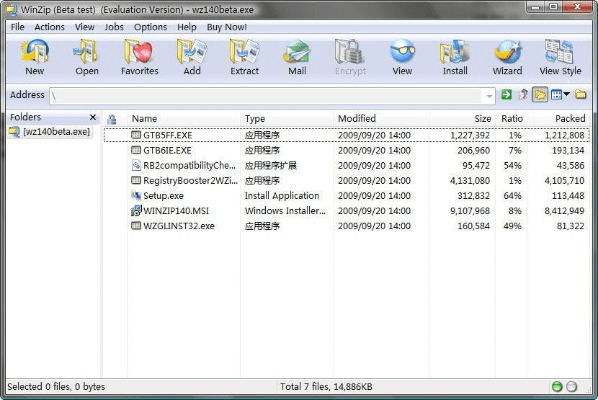Select the RegistryBooster2WZi... file

pos(190,181)
